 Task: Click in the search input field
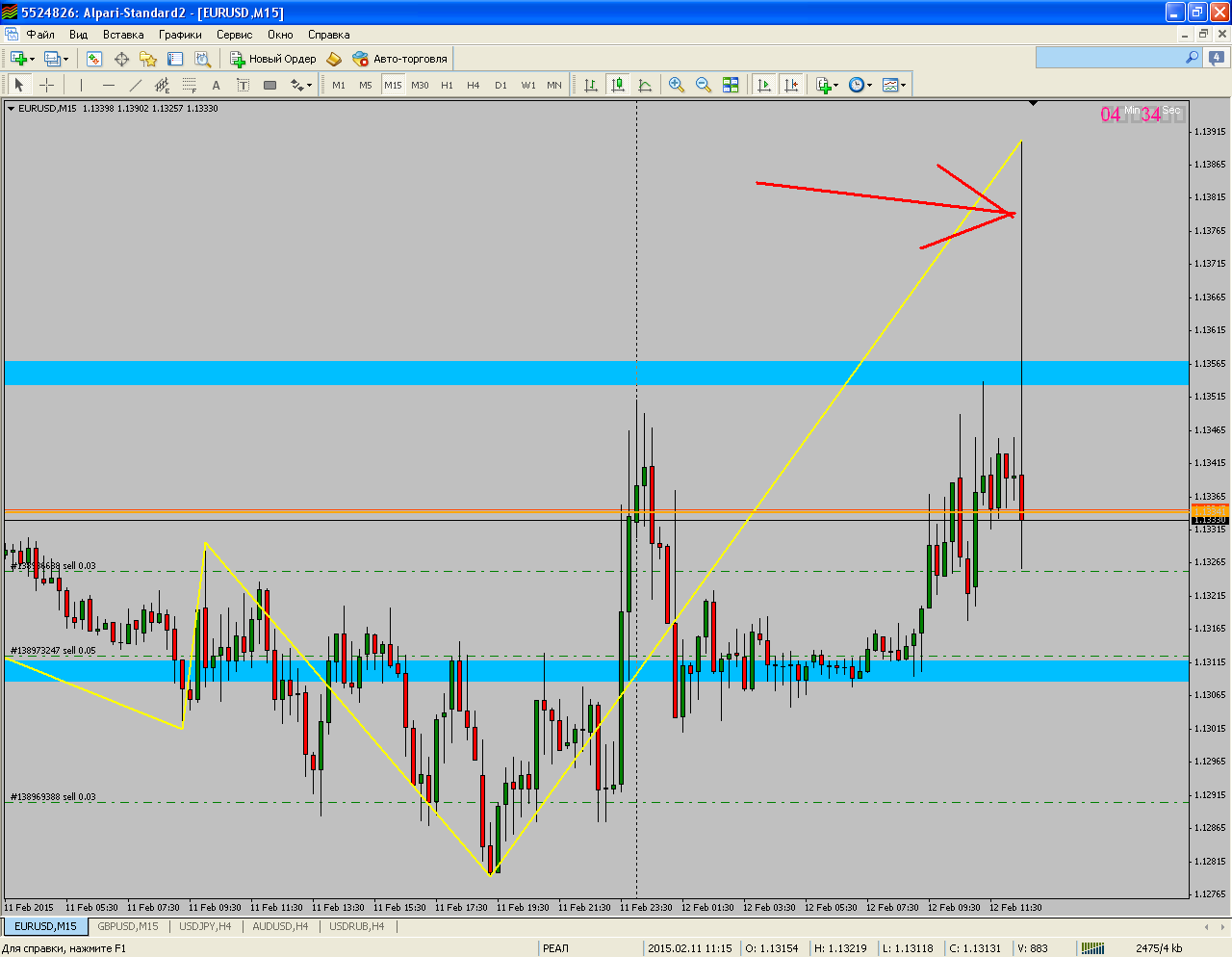click(1110, 58)
